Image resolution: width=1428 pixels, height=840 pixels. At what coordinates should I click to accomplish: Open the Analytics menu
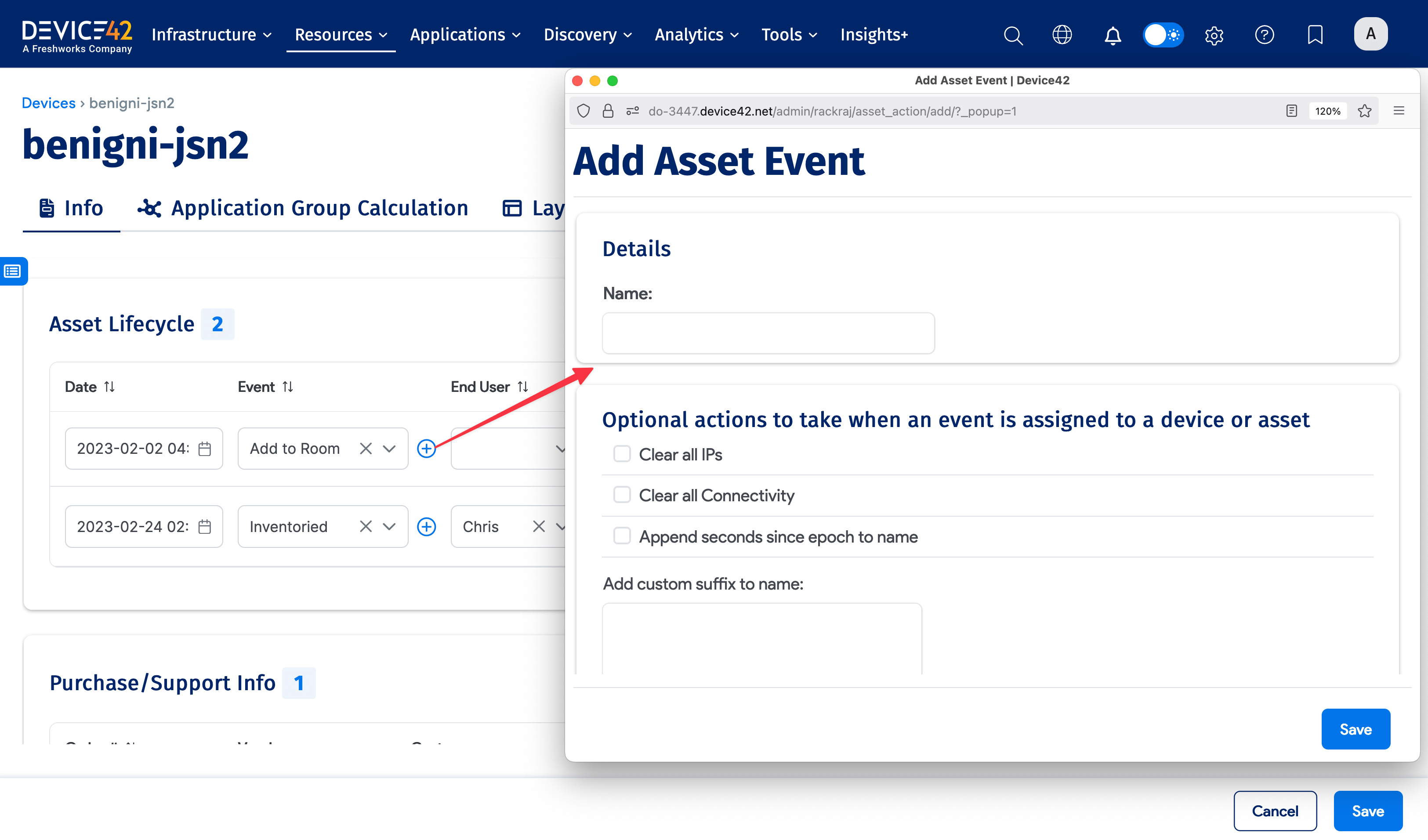(x=696, y=35)
